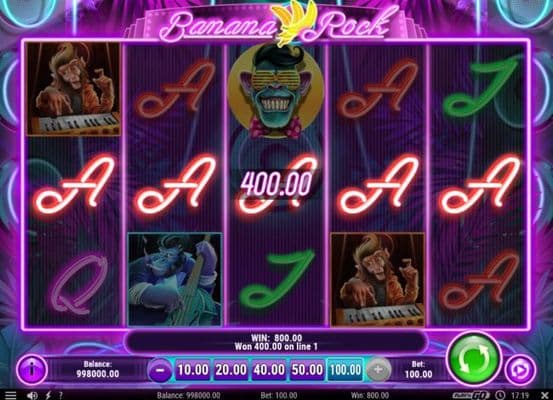Image resolution: width=553 pixels, height=400 pixels.
Task: Select the 40.00 bet value
Action: point(269,370)
